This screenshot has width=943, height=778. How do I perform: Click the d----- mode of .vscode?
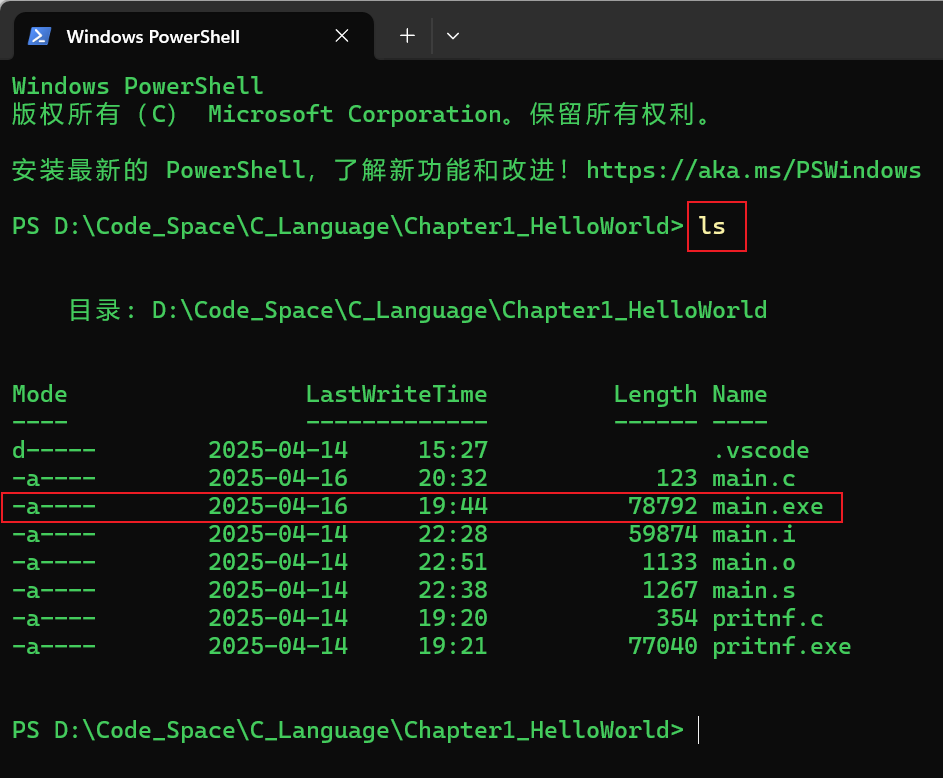point(54,450)
